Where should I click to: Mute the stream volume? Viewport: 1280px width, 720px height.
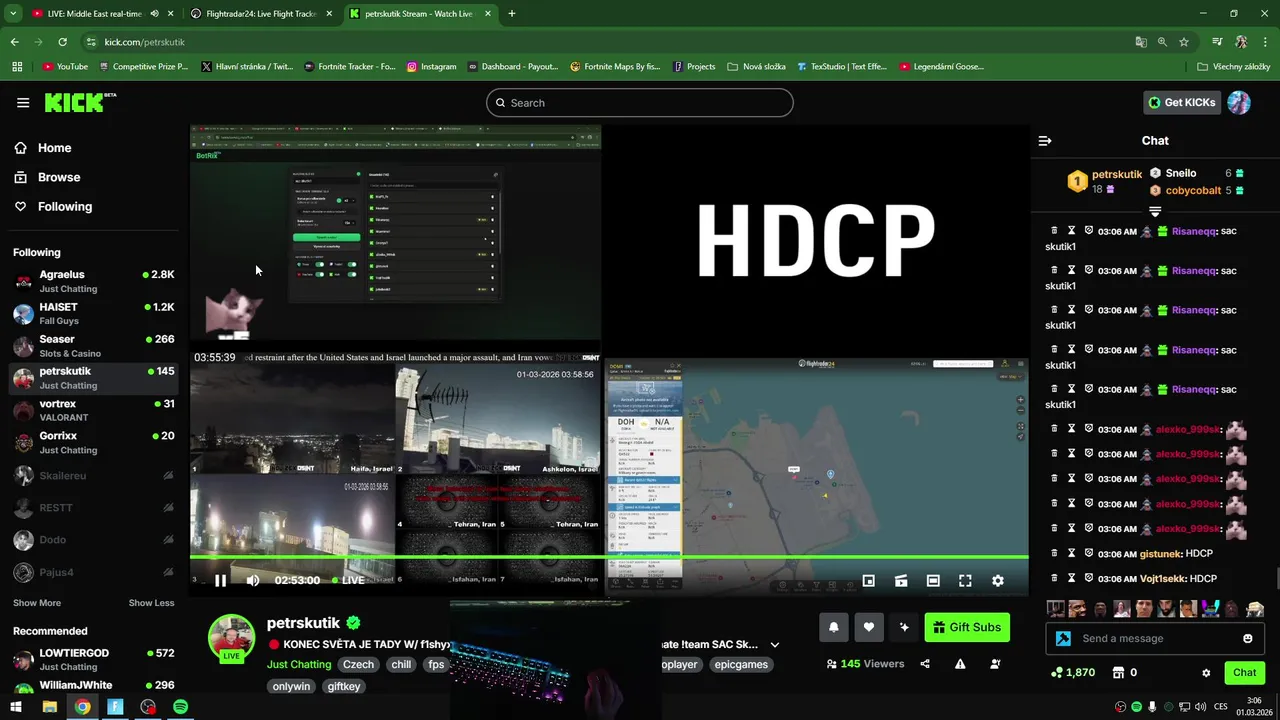click(253, 580)
